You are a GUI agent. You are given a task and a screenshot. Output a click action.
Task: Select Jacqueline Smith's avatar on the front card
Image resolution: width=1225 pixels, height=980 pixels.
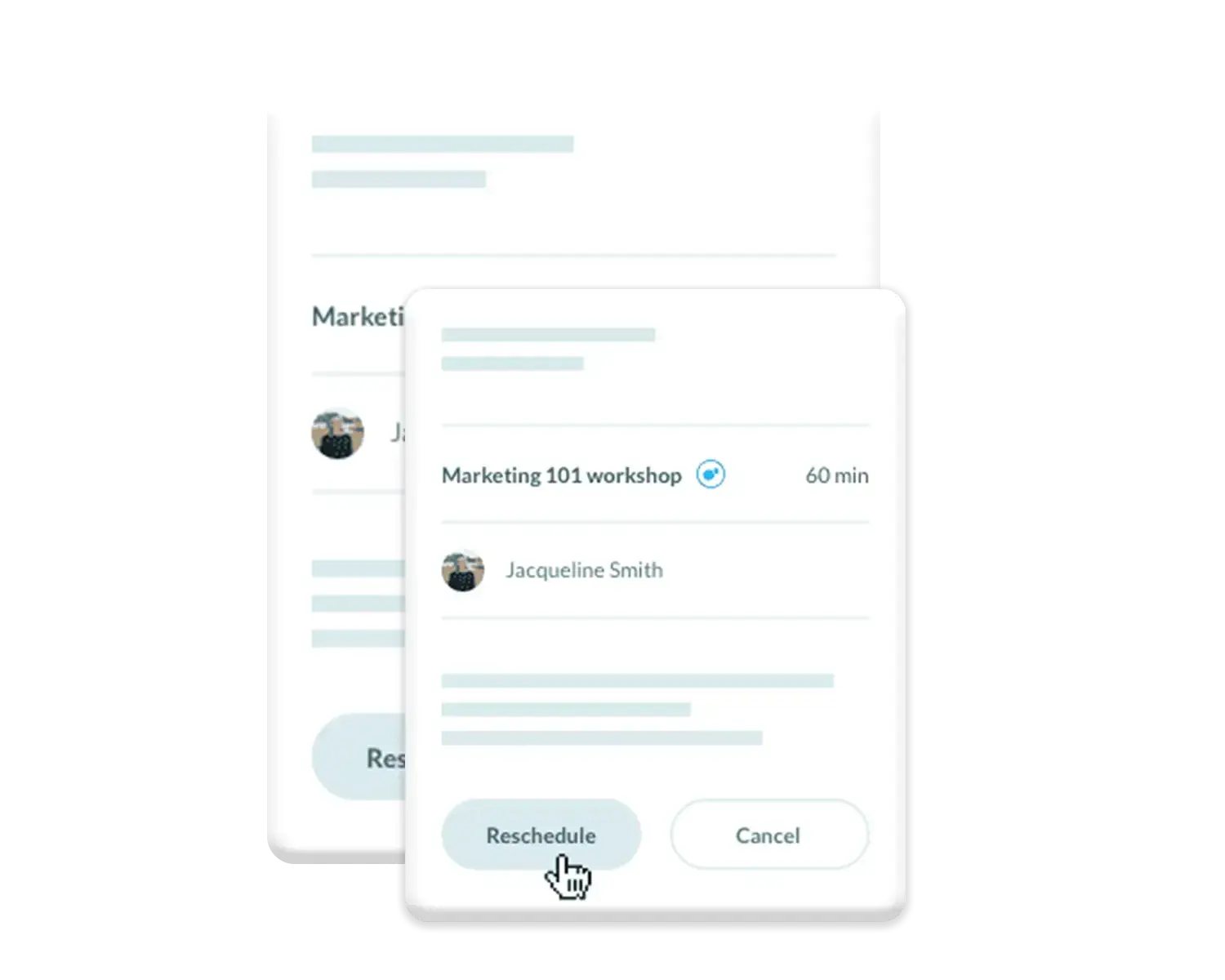[463, 570]
